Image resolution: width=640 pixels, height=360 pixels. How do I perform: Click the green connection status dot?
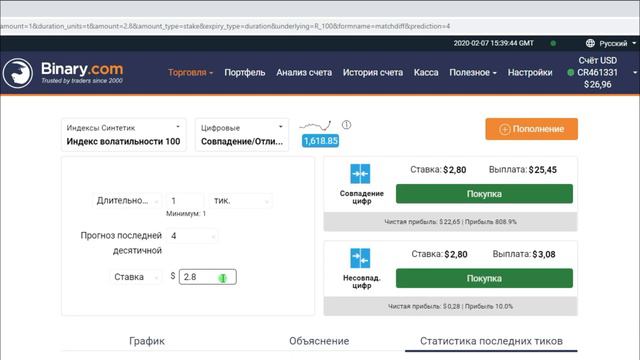tap(553, 43)
